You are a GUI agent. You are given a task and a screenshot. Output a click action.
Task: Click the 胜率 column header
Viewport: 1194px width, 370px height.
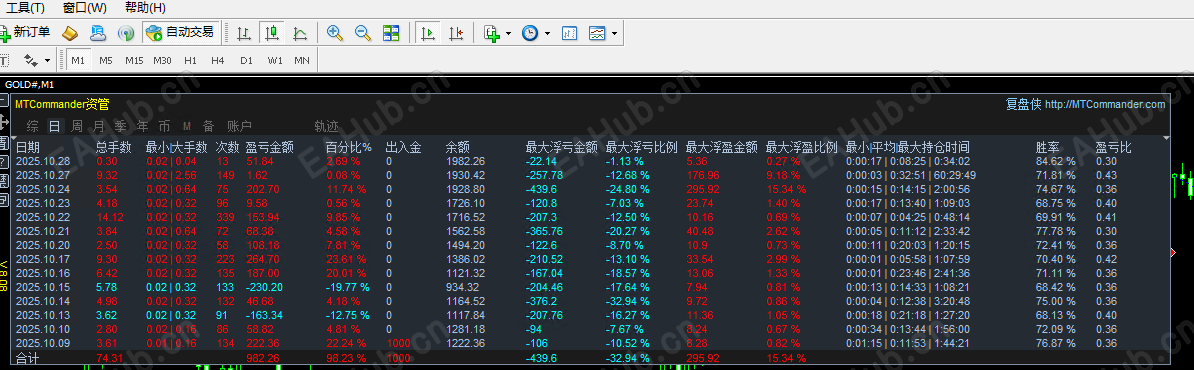1048,147
